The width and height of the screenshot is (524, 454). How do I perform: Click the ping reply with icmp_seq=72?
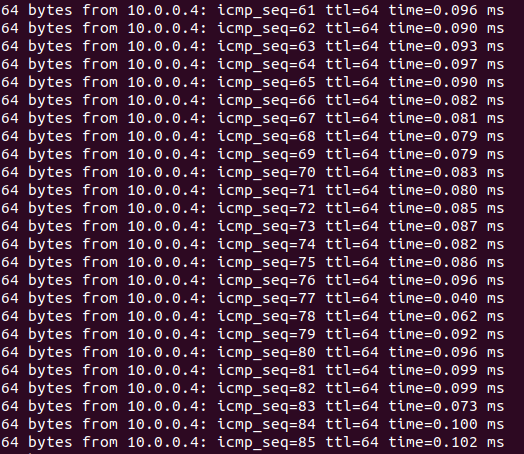click(x=252, y=209)
